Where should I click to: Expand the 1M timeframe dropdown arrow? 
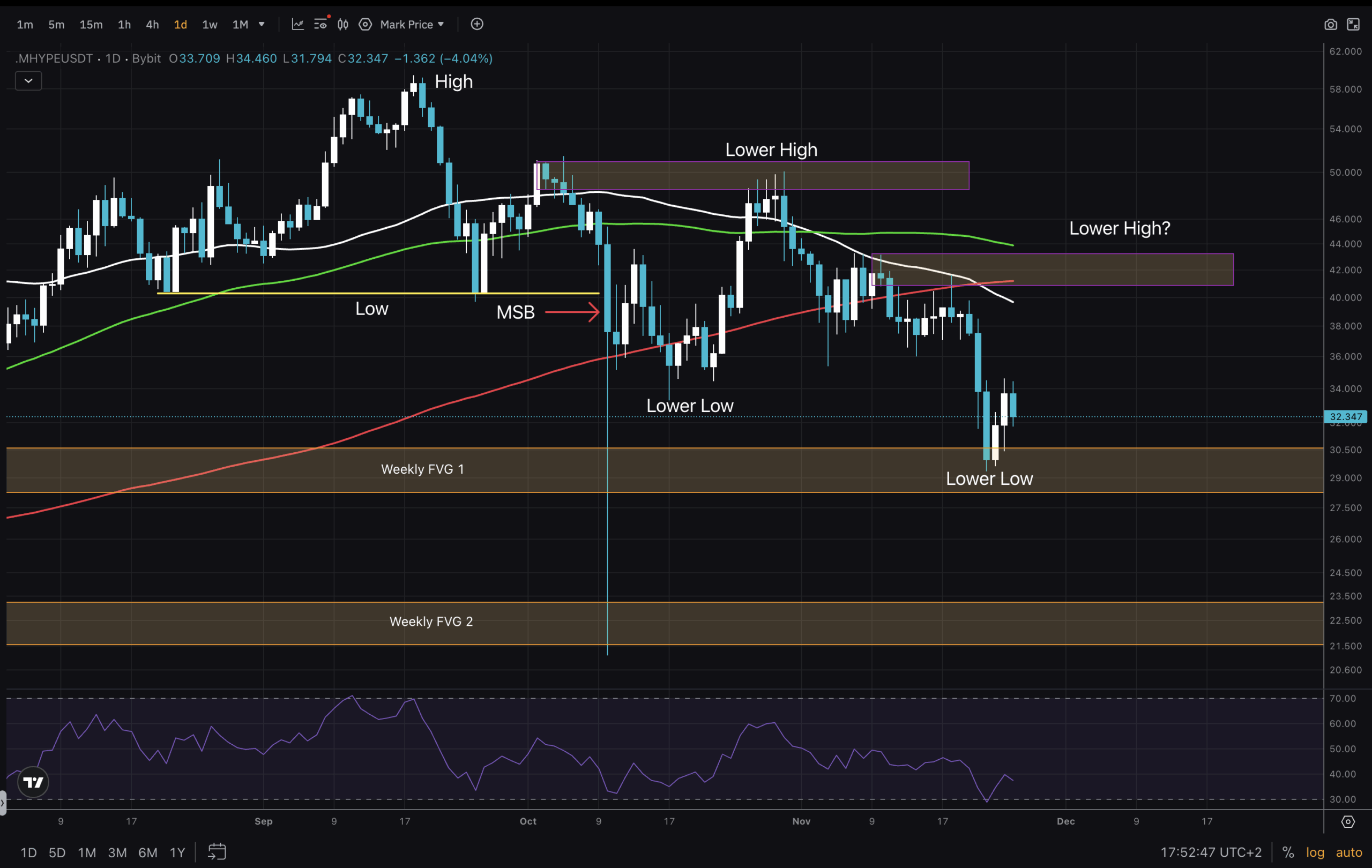pyautogui.click(x=262, y=25)
